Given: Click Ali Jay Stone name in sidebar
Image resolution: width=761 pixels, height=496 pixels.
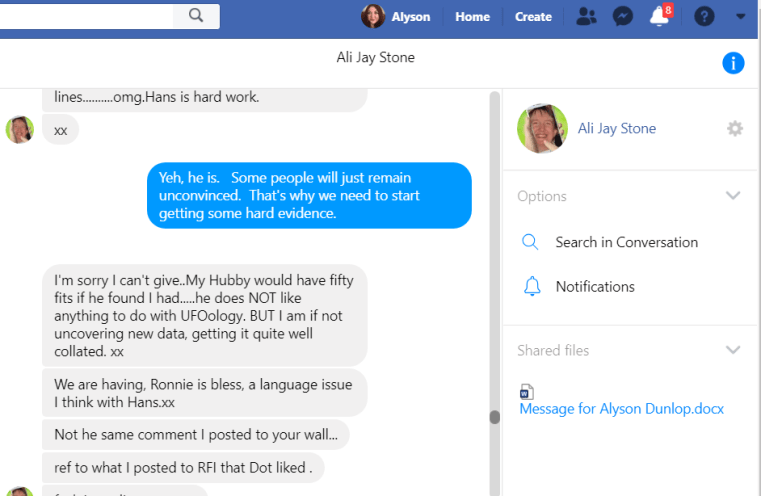Looking at the screenshot, I should (617, 128).
